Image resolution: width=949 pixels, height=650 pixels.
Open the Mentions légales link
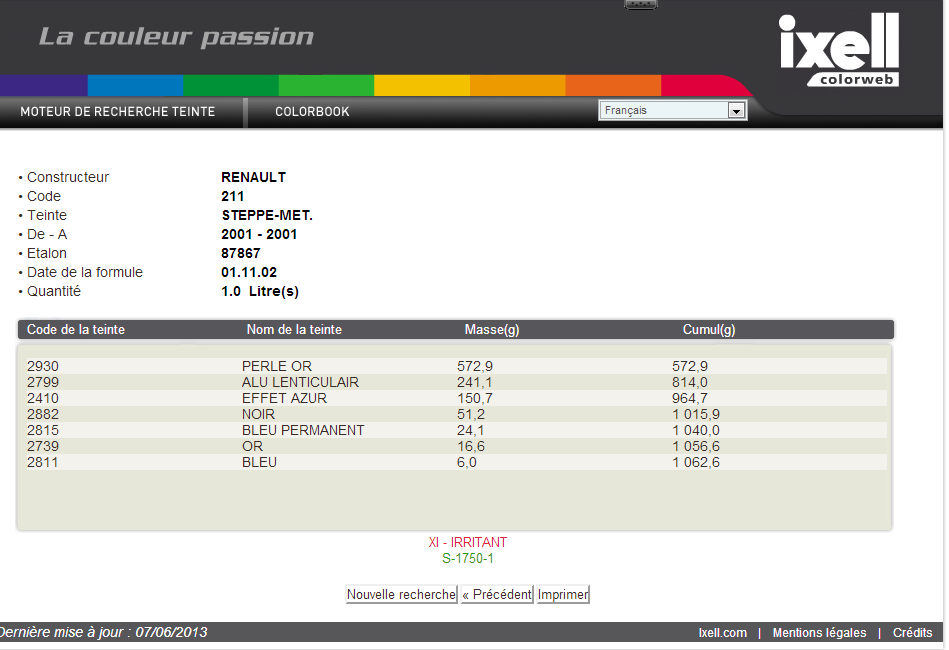(x=819, y=633)
